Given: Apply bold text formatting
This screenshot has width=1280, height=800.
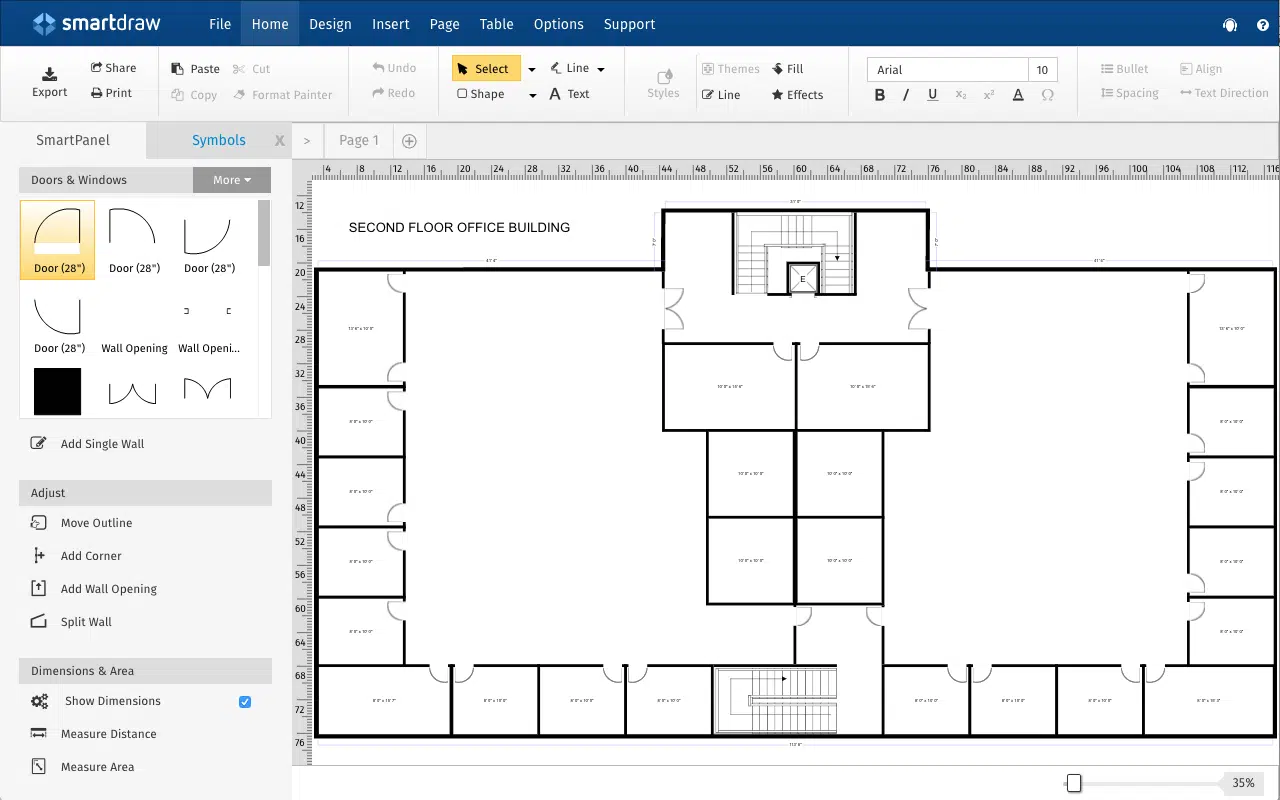Looking at the screenshot, I should 880,95.
